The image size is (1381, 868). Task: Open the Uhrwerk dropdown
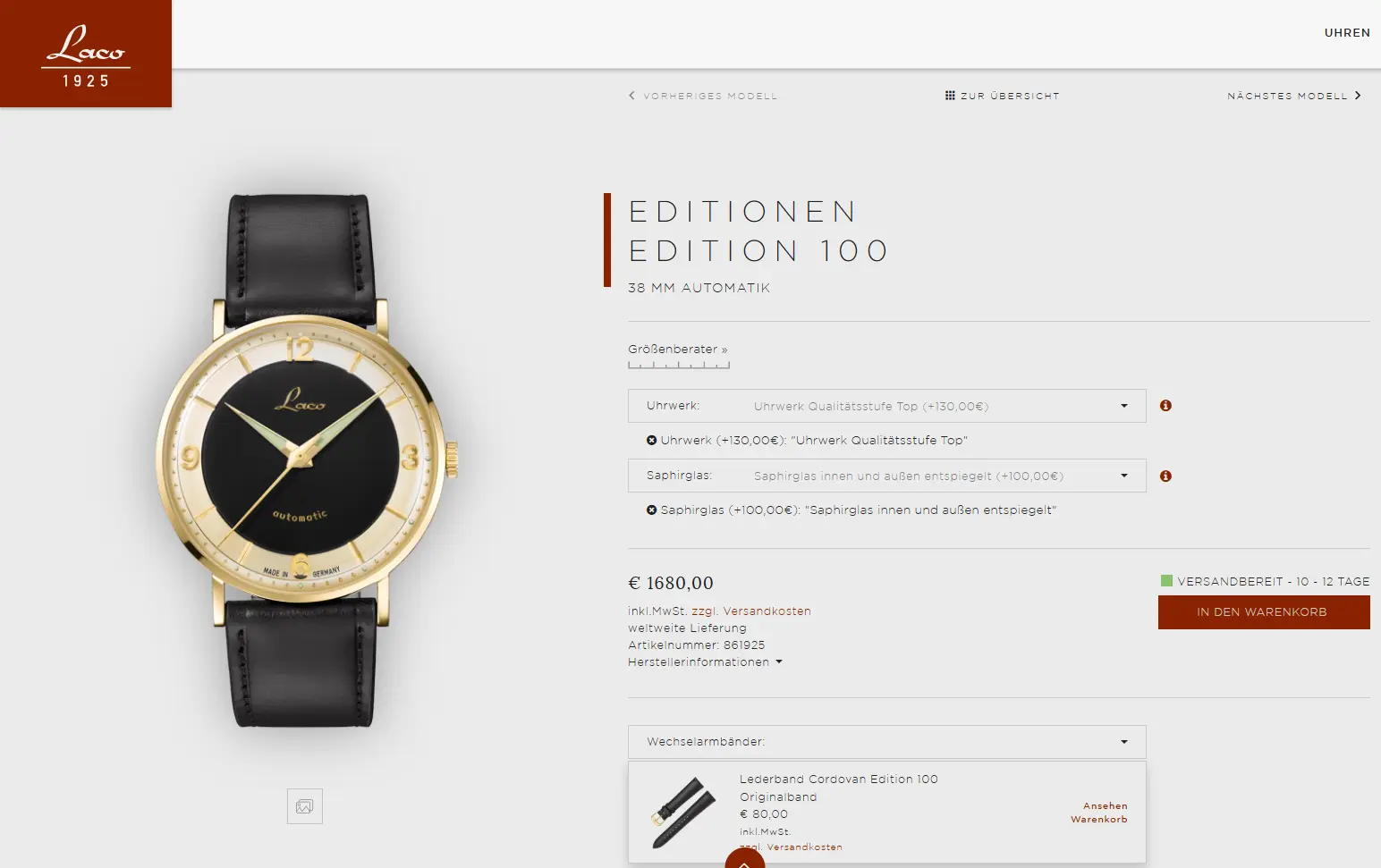887,406
